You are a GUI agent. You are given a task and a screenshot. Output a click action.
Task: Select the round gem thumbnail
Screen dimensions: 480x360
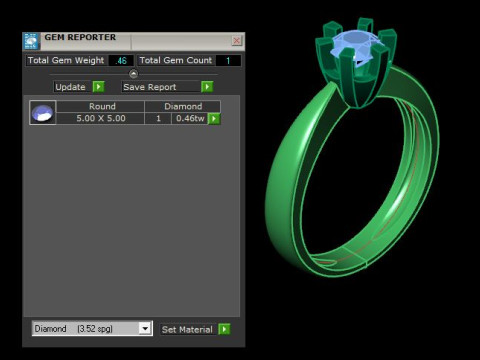tap(43, 113)
